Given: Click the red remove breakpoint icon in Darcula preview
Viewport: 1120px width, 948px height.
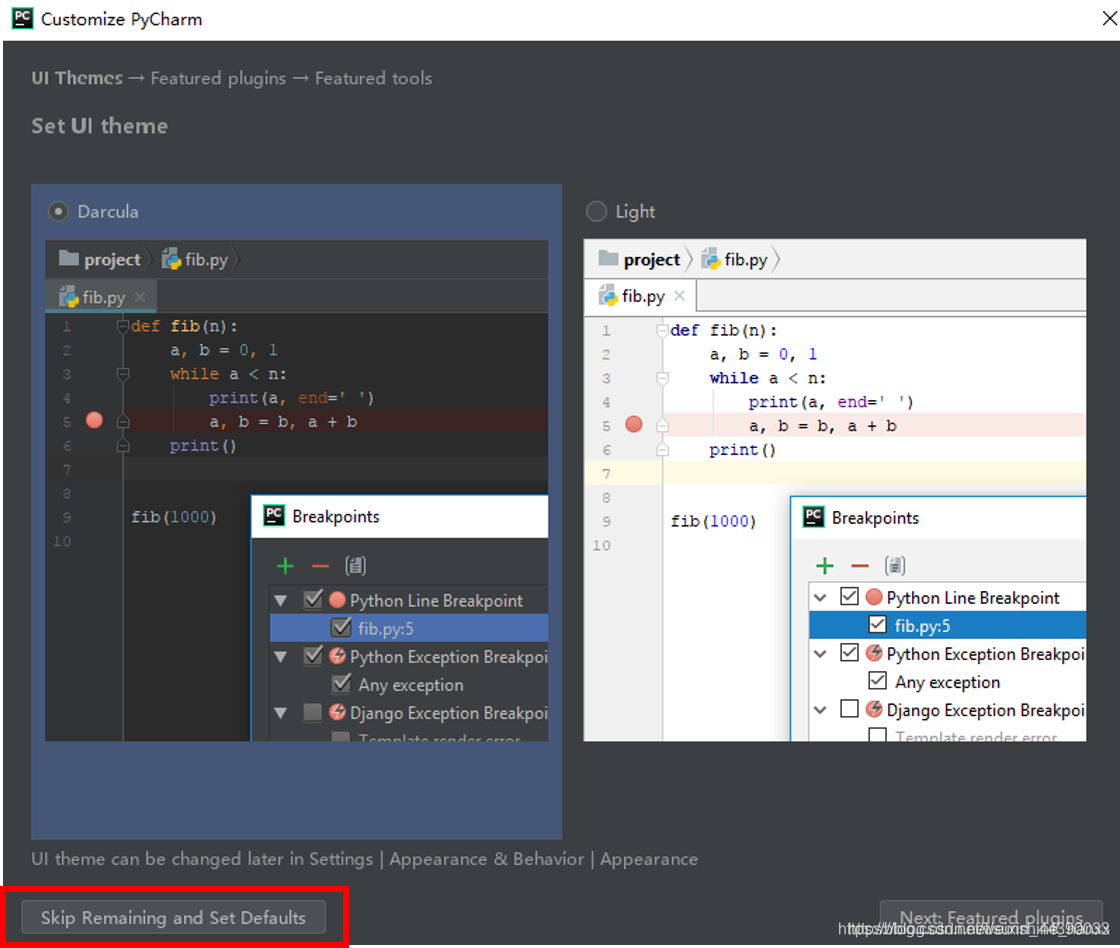Looking at the screenshot, I should pos(320,567).
